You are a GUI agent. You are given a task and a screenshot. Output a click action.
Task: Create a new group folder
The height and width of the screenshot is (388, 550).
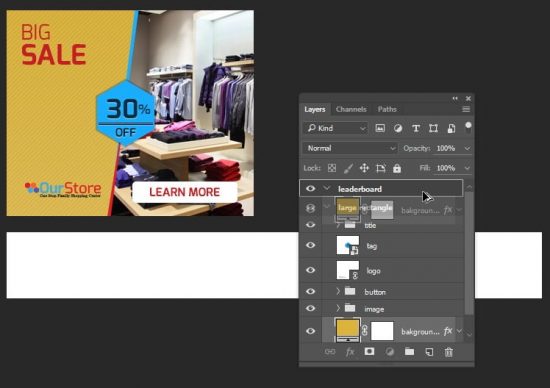pos(409,352)
